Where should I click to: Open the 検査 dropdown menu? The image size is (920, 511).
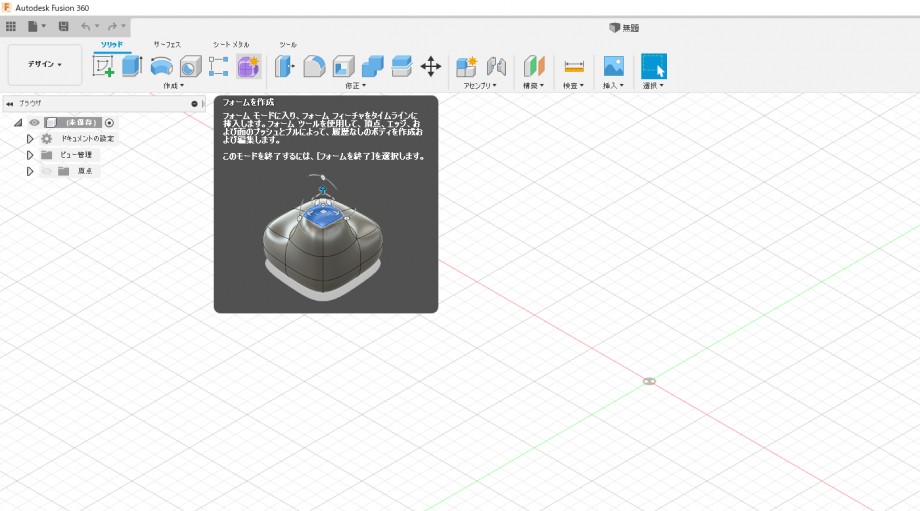point(573,86)
